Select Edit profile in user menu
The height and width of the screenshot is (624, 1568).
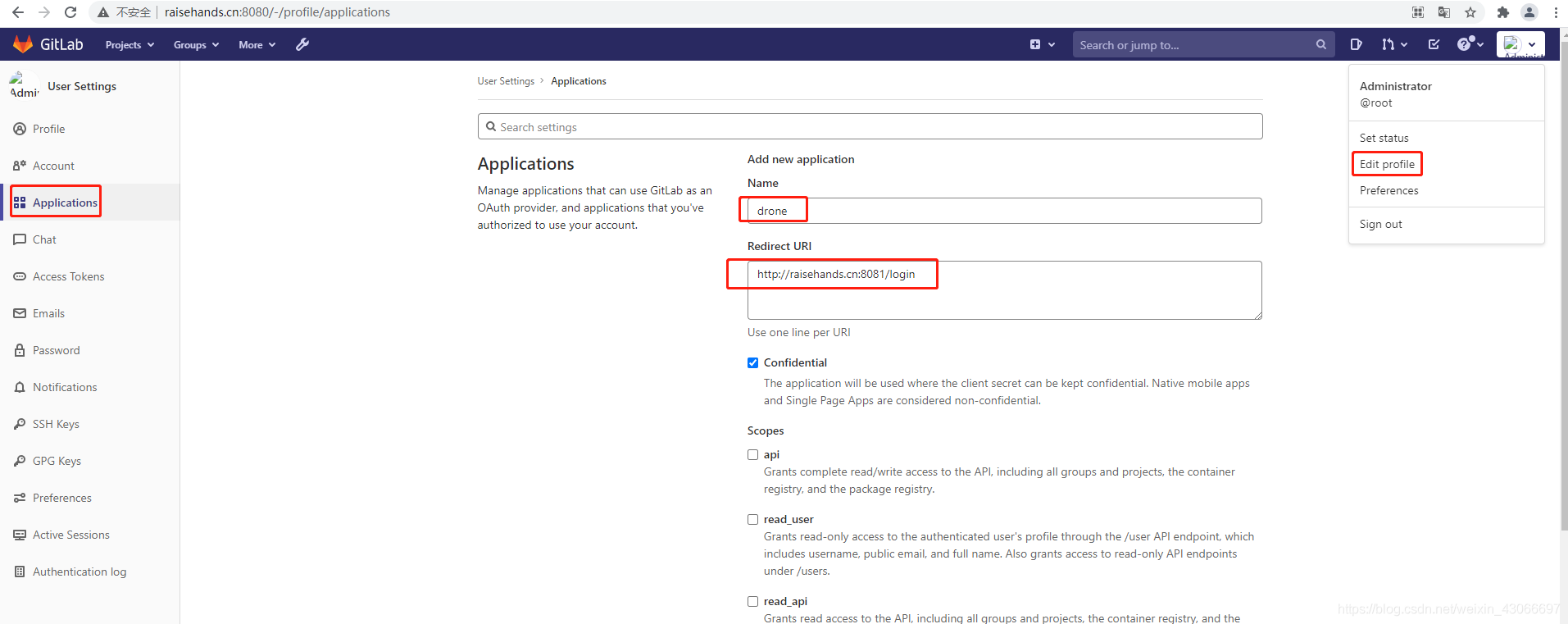[x=1387, y=164]
